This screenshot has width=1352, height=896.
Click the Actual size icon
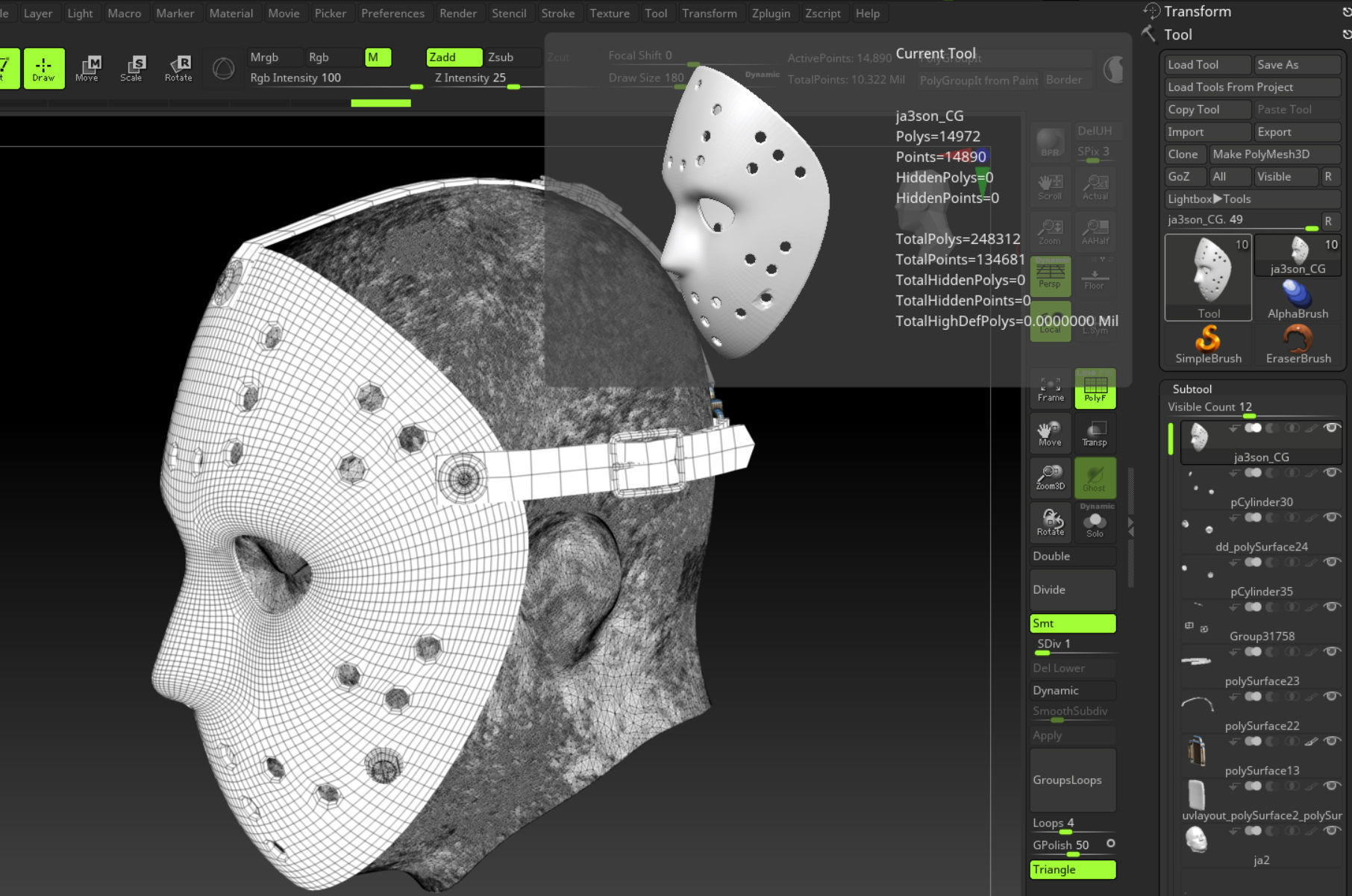point(1095,187)
